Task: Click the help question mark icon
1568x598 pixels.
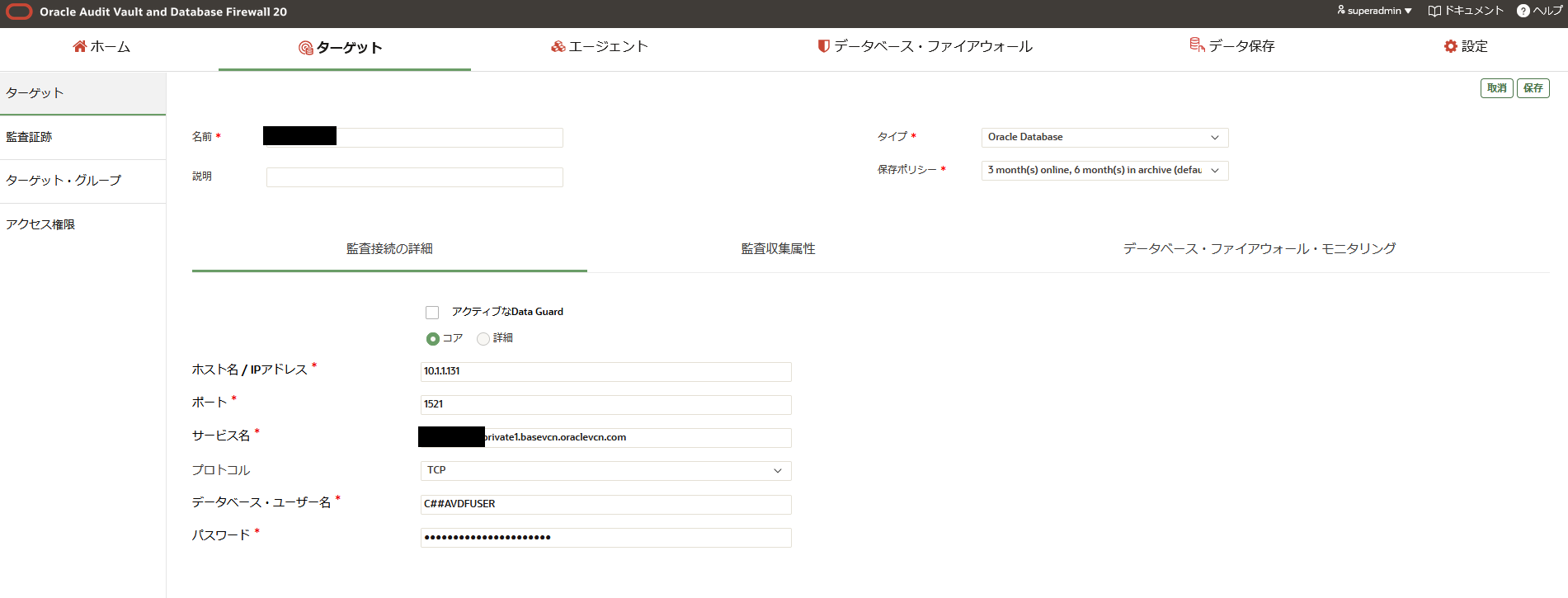Action: click(1523, 11)
